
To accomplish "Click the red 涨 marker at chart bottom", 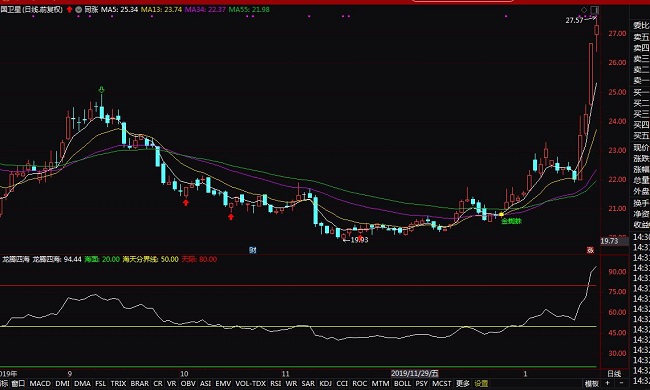I will coord(590,250).
